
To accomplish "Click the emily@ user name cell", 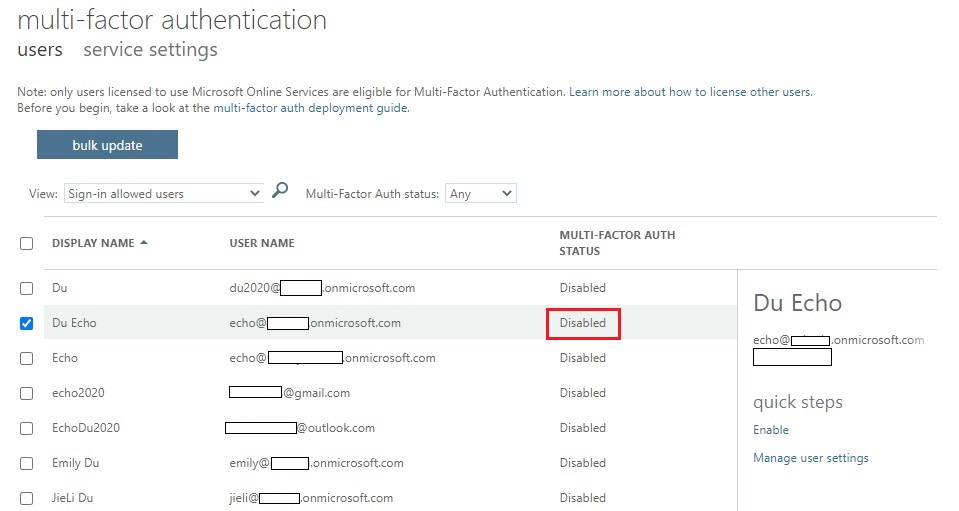I will coord(316,463).
